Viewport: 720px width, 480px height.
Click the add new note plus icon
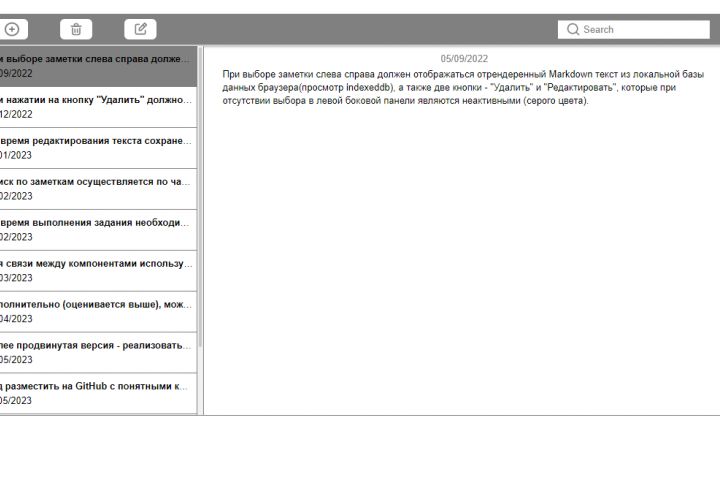[x=12, y=29]
